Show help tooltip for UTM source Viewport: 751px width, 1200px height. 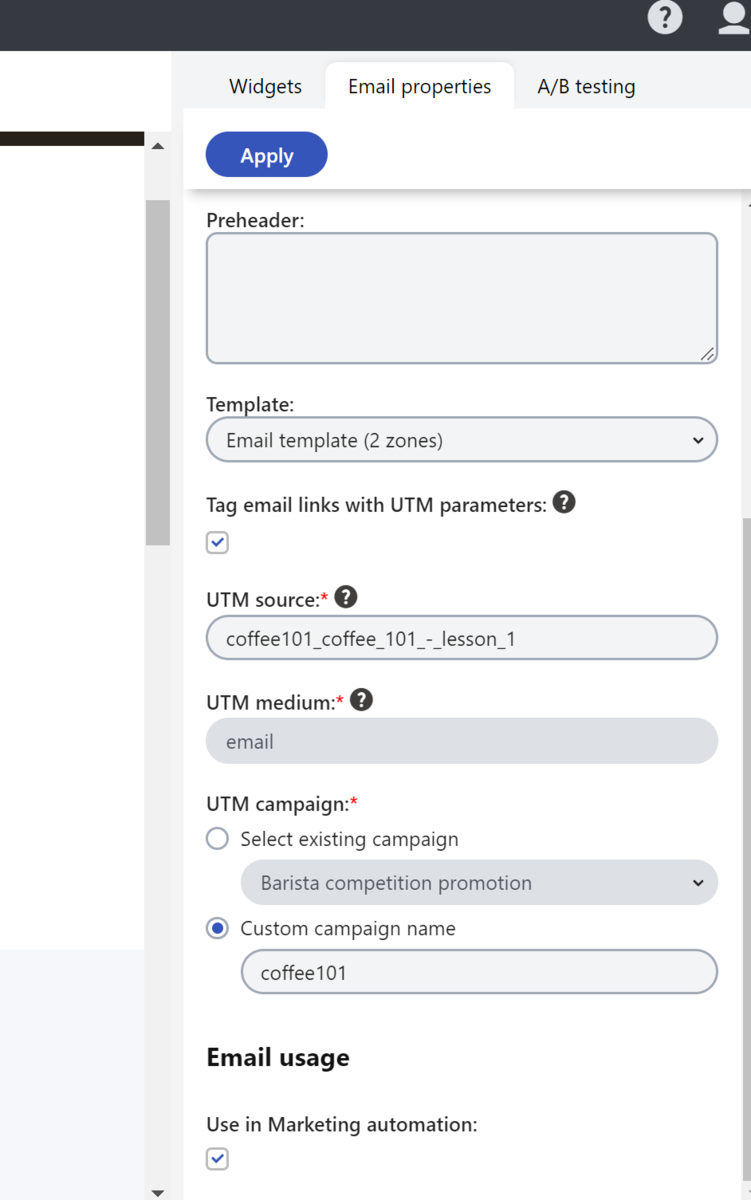pos(346,598)
